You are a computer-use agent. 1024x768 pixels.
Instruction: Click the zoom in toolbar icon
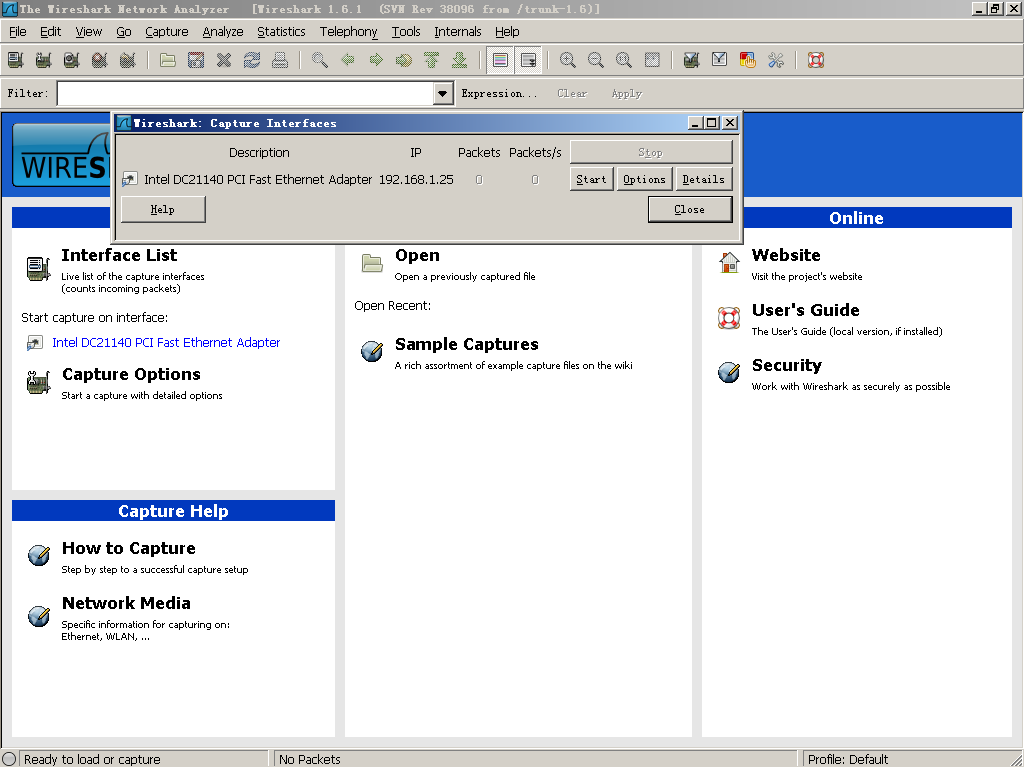568,60
